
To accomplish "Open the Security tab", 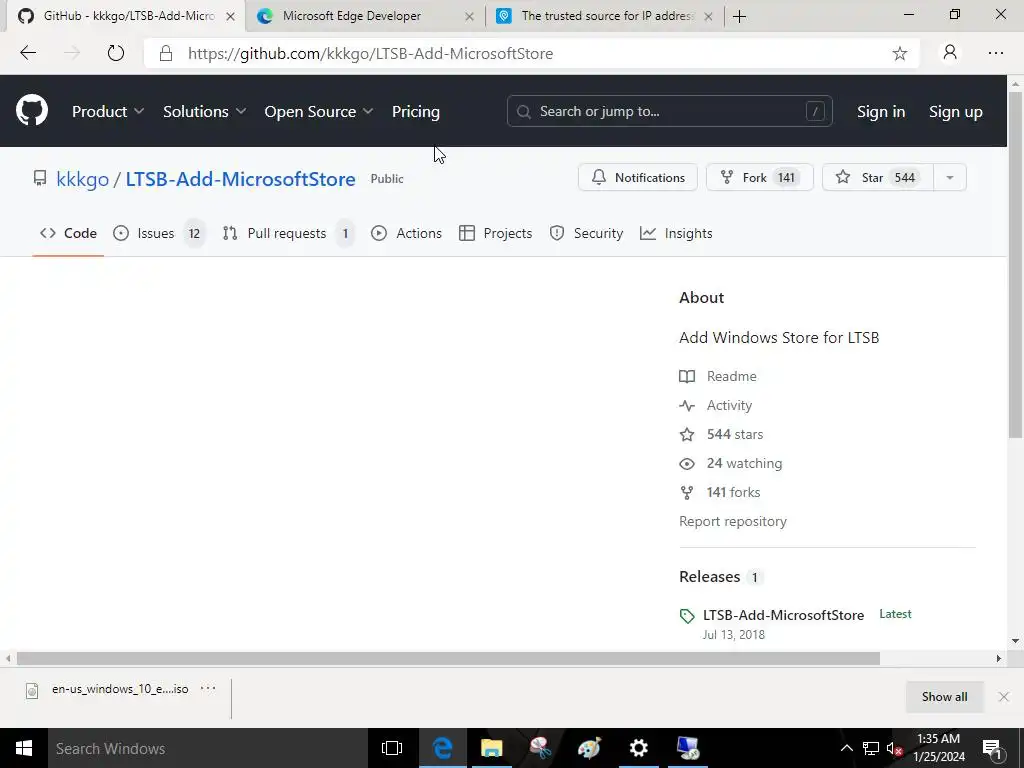I will click(x=586, y=233).
